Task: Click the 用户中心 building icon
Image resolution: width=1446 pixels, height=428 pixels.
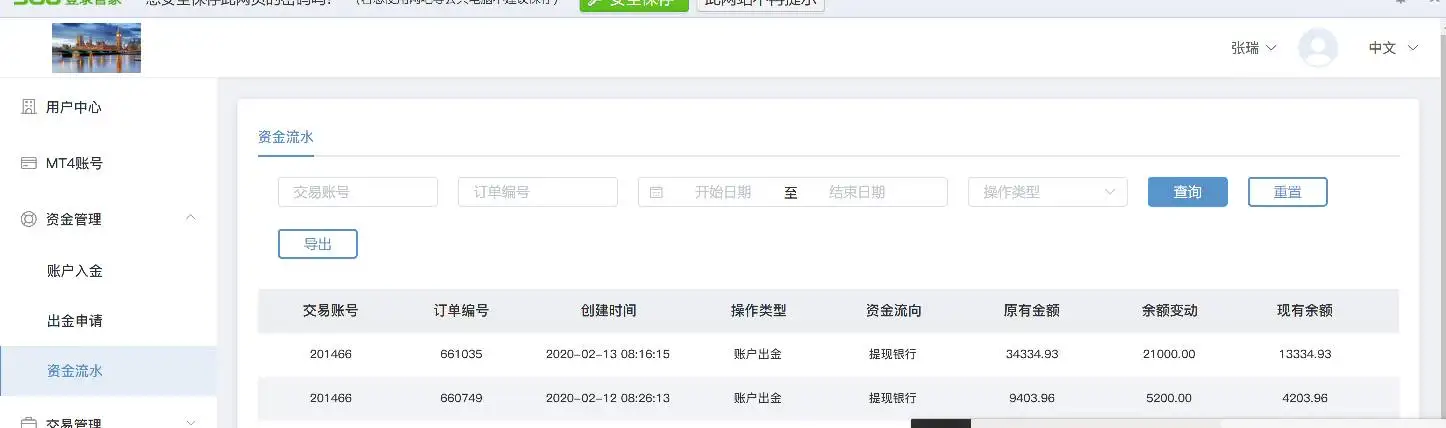Action: coord(29,107)
